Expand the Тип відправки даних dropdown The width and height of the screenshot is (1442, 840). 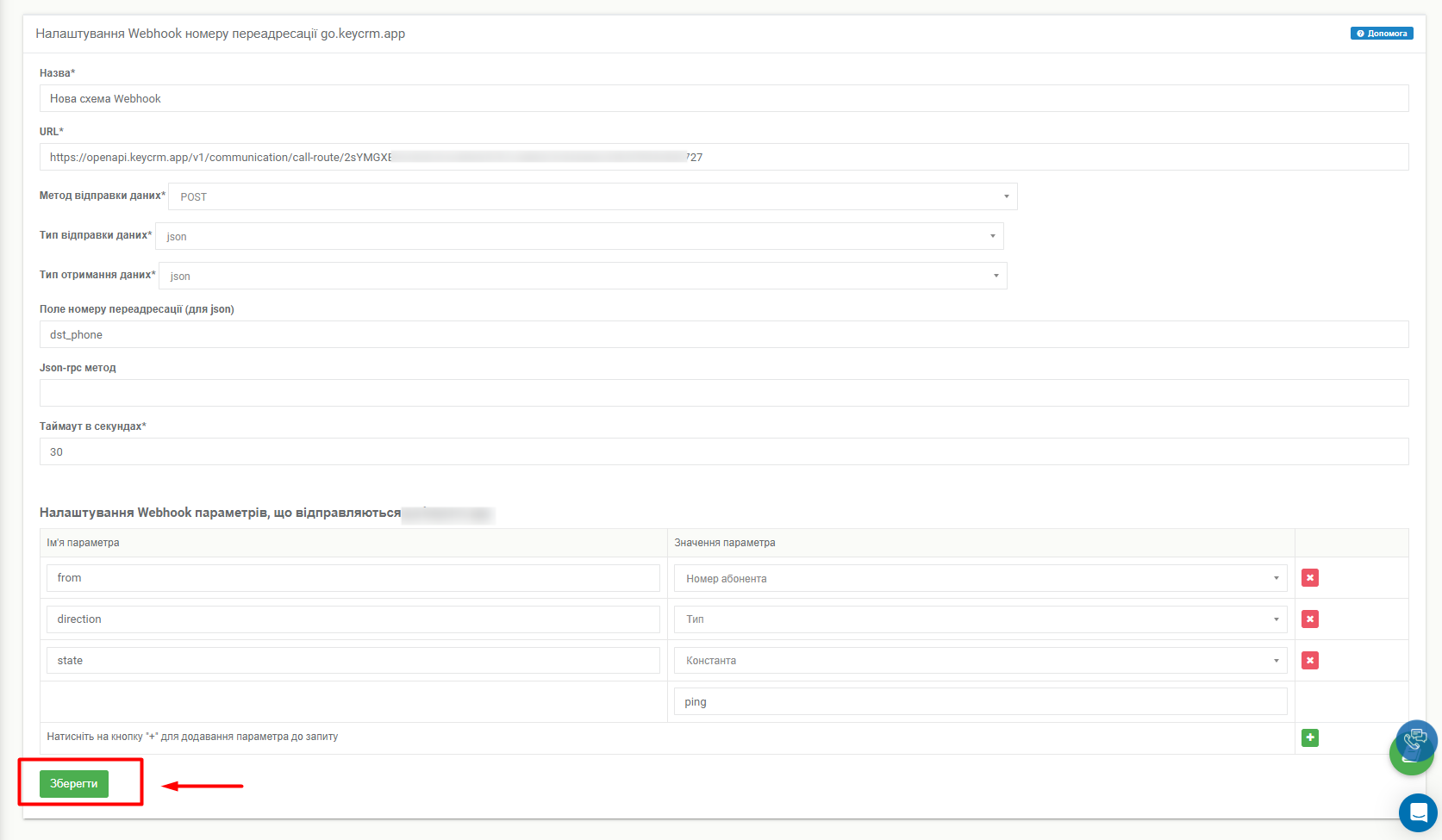[579, 236]
